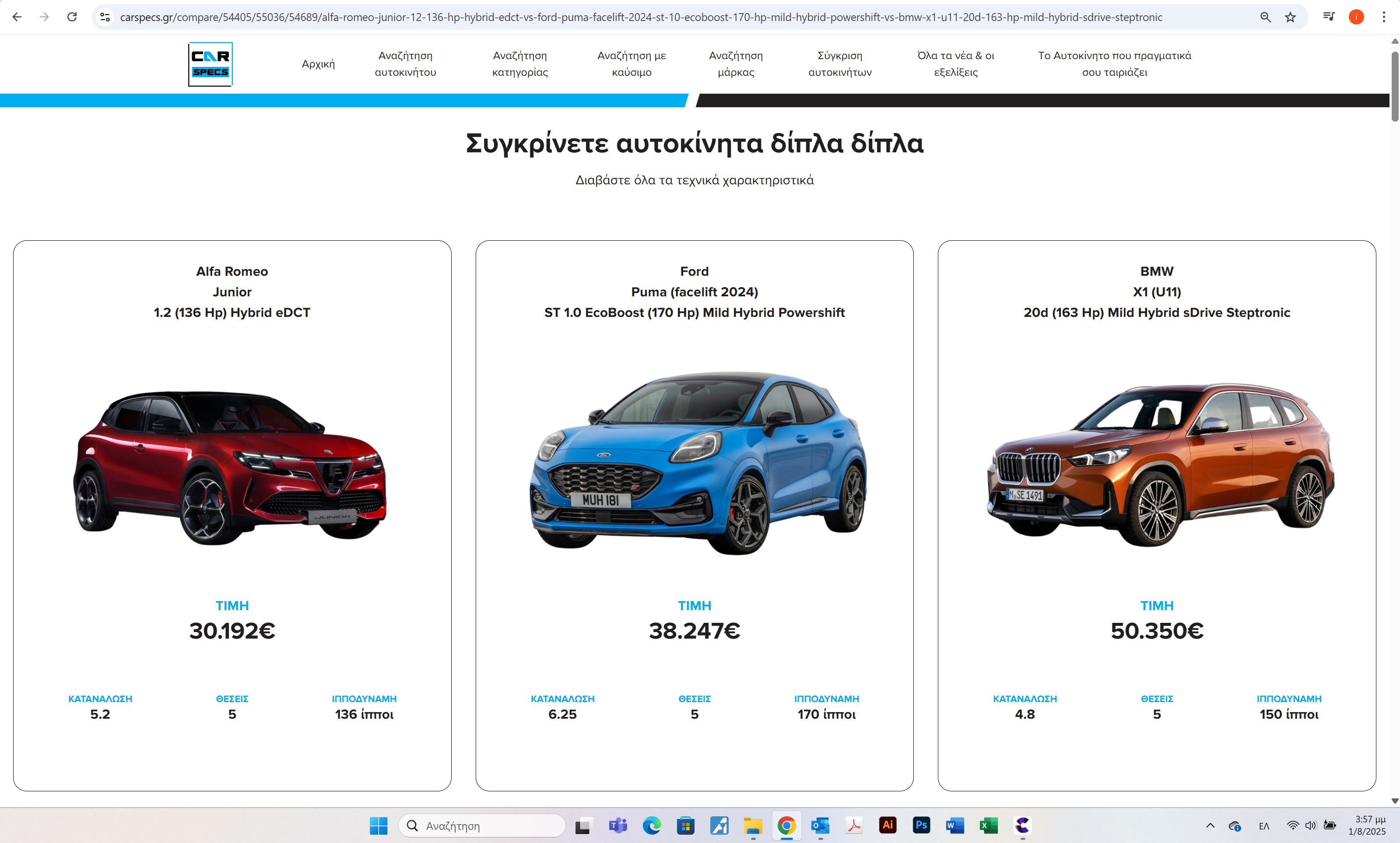Open the Αρχική menu item

point(318,64)
